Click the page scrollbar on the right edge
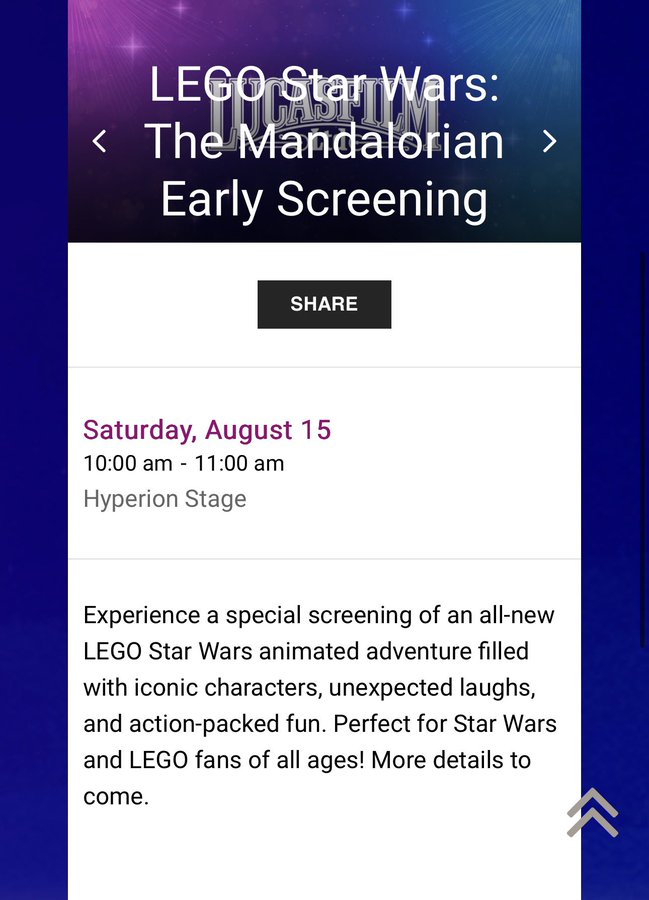 coord(643,450)
